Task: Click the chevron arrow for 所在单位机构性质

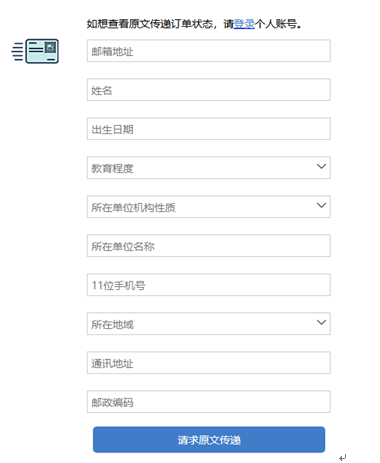Action: 321,205
